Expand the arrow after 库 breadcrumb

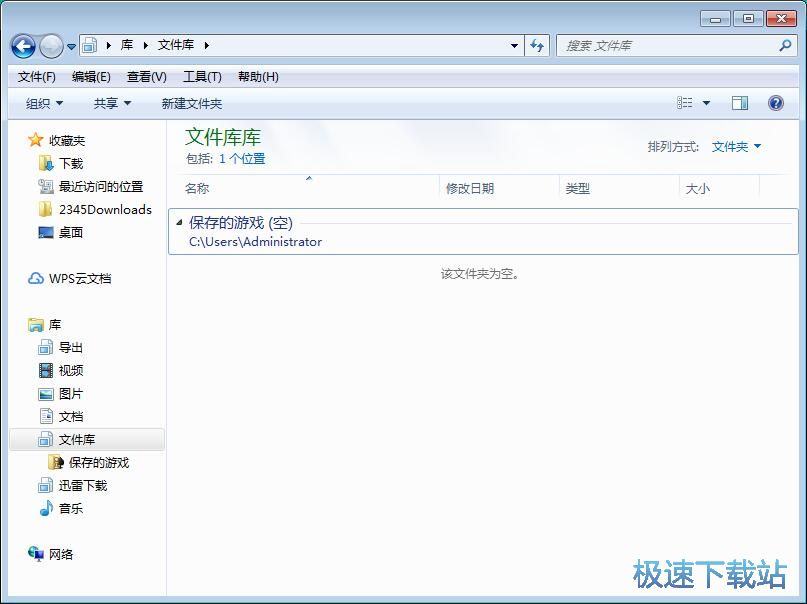146,45
